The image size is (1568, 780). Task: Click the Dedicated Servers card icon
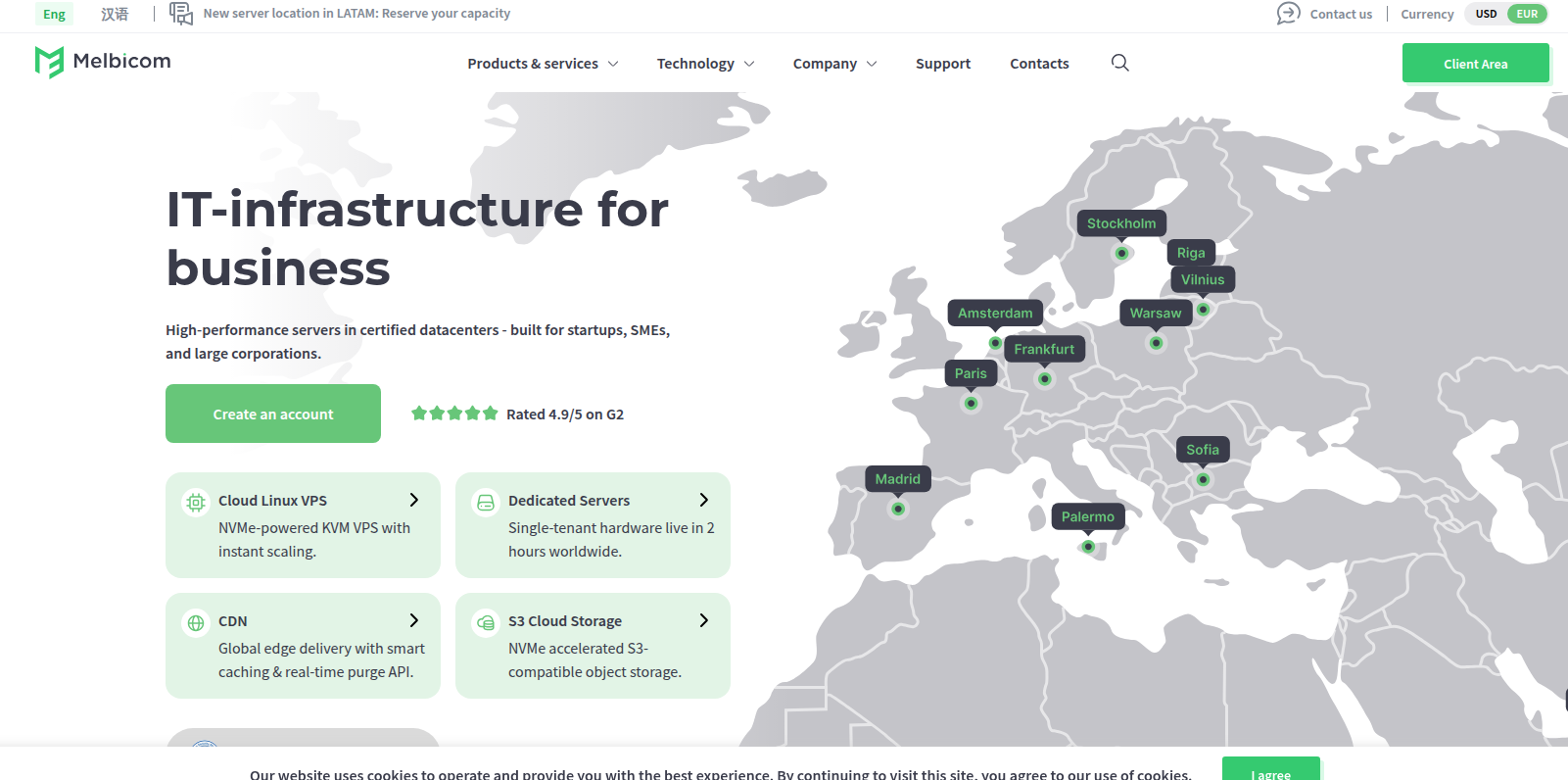point(486,502)
